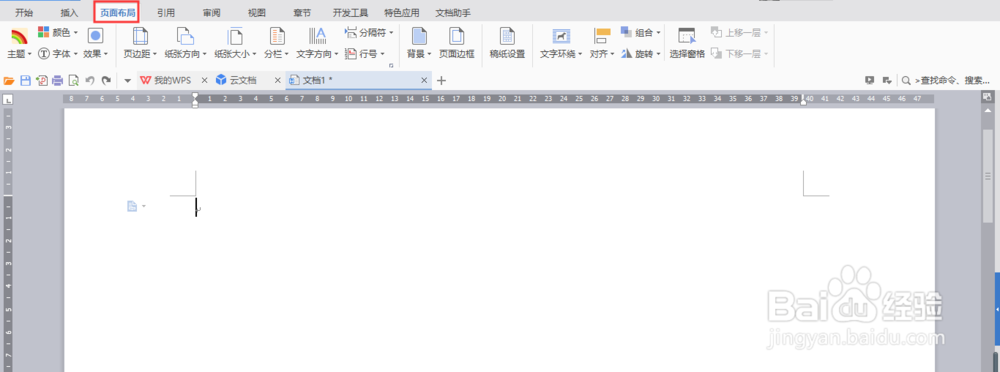1000x372 pixels.
Task: Close the 云文档 tab
Action: pyautogui.click(x=277, y=80)
